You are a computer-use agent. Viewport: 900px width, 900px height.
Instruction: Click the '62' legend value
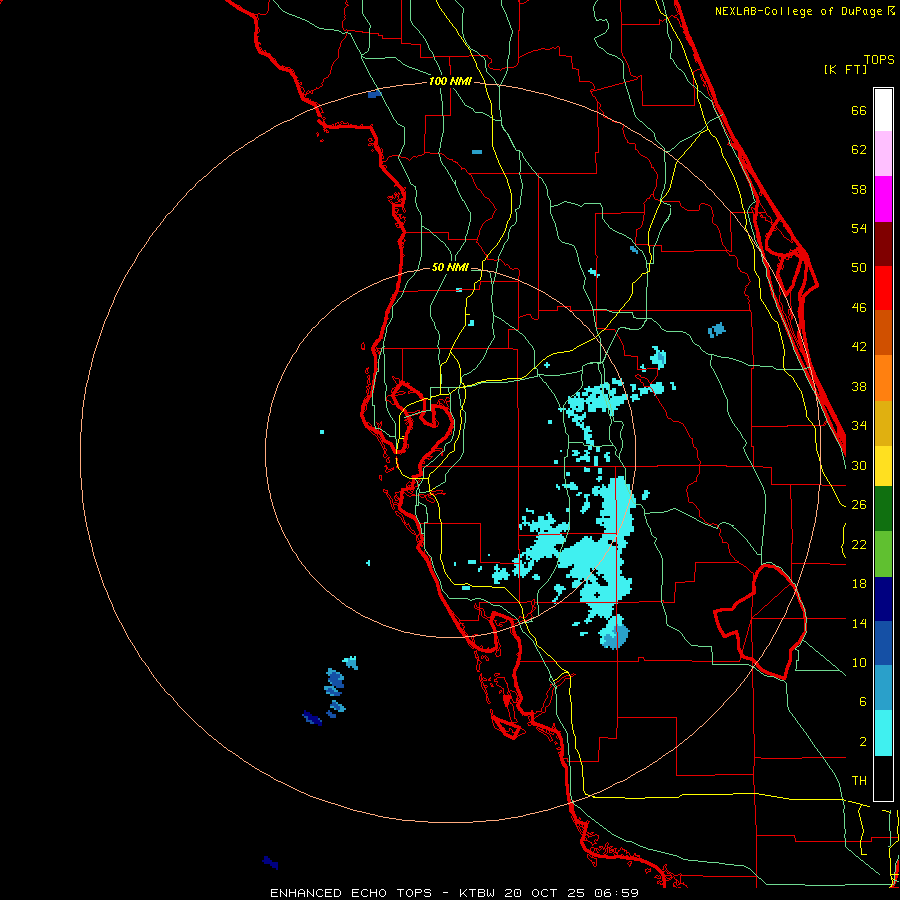pos(859,150)
